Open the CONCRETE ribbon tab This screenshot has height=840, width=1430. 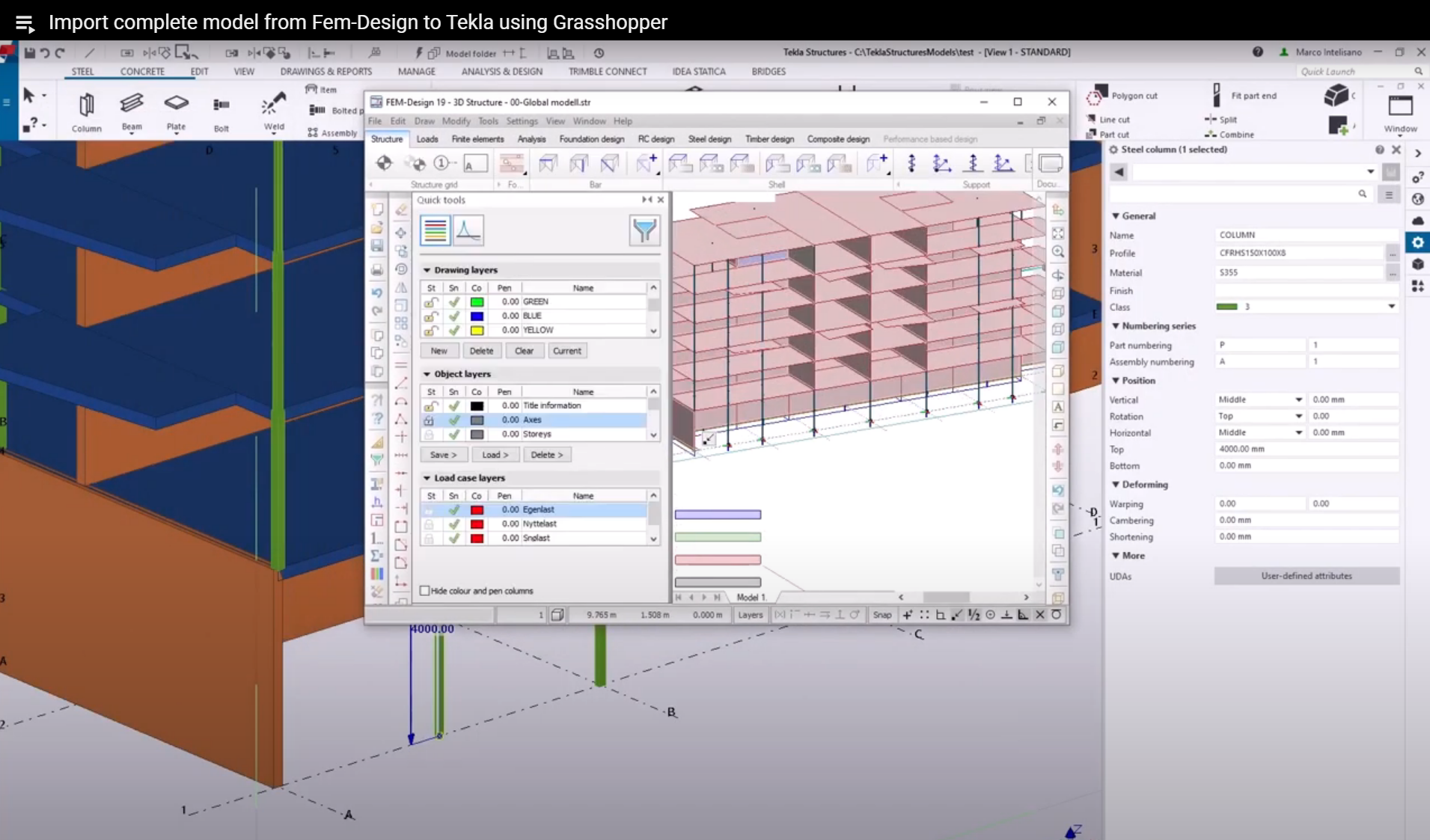(x=142, y=72)
